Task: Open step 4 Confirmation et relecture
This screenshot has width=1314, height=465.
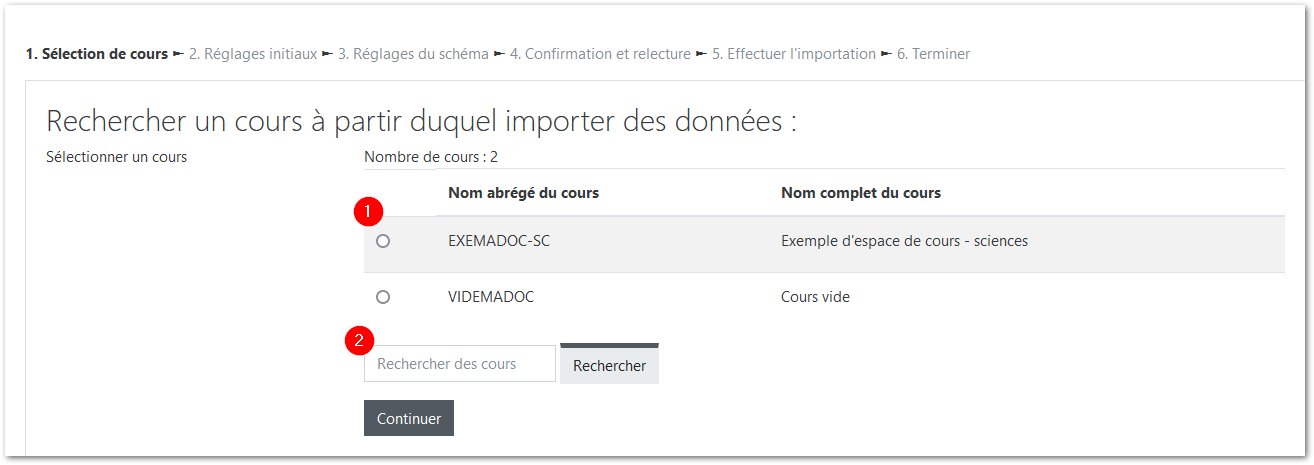Action: pyautogui.click(x=600, y=54)
